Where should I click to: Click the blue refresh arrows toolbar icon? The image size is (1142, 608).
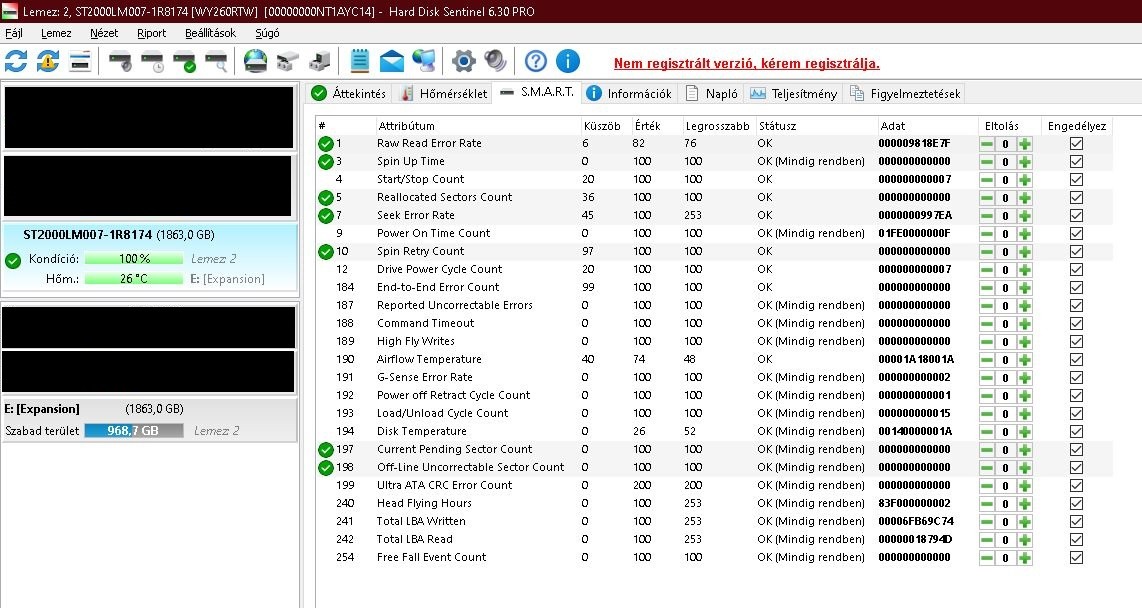pyautogui.click(x=16, y=61)
